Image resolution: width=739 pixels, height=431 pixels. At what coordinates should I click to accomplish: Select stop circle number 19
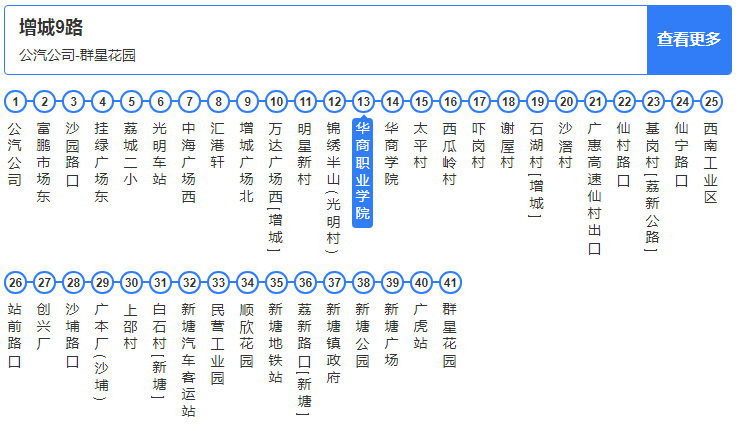coord(537,101)
